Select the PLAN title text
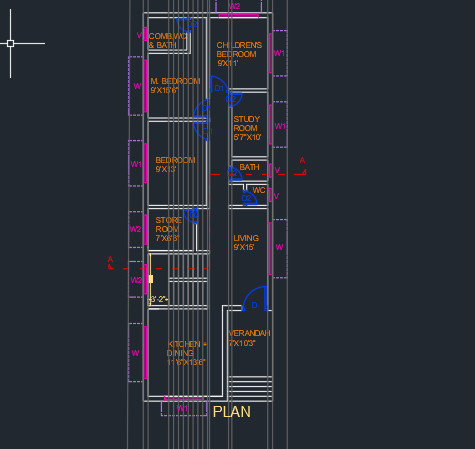The image size is (475, 449). coord(232,412)
